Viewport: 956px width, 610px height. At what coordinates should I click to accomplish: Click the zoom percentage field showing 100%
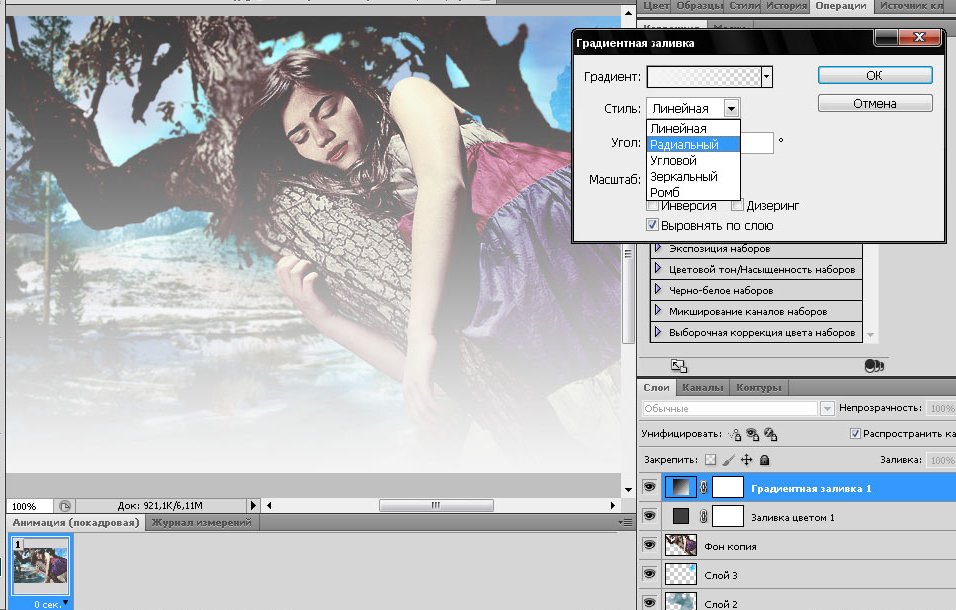(x=29, y=506)
